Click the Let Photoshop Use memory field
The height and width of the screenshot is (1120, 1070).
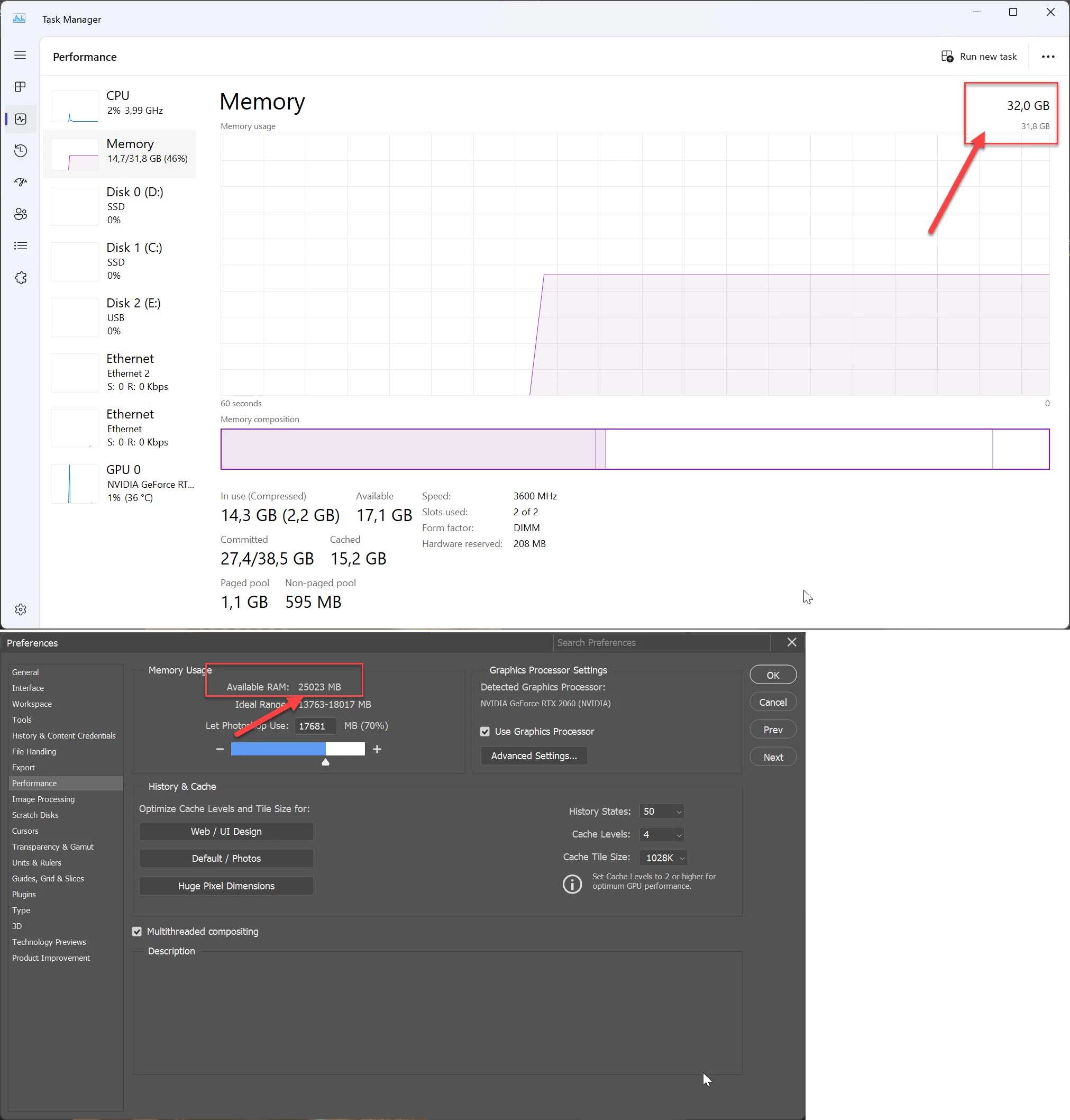(x=315, y=726)
